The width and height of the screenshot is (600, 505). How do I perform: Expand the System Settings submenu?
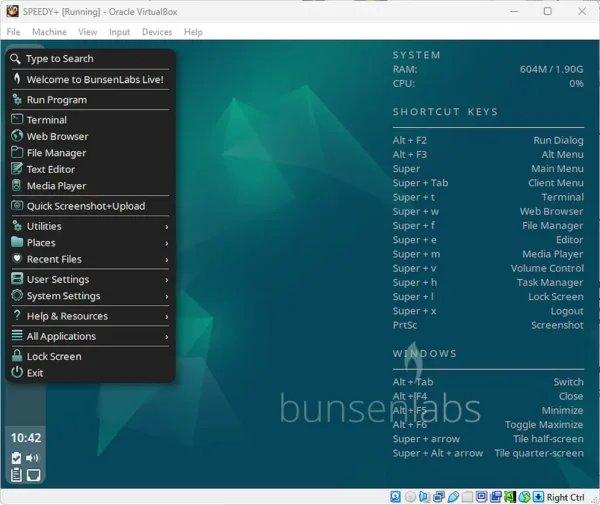pyautogui.click(x=90, y=296)
